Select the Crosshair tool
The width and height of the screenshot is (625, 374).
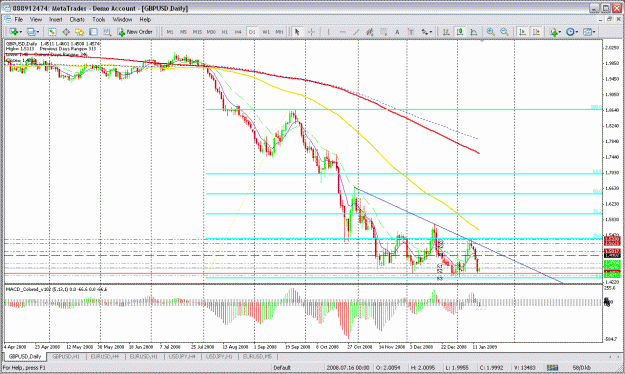point(311,32)
